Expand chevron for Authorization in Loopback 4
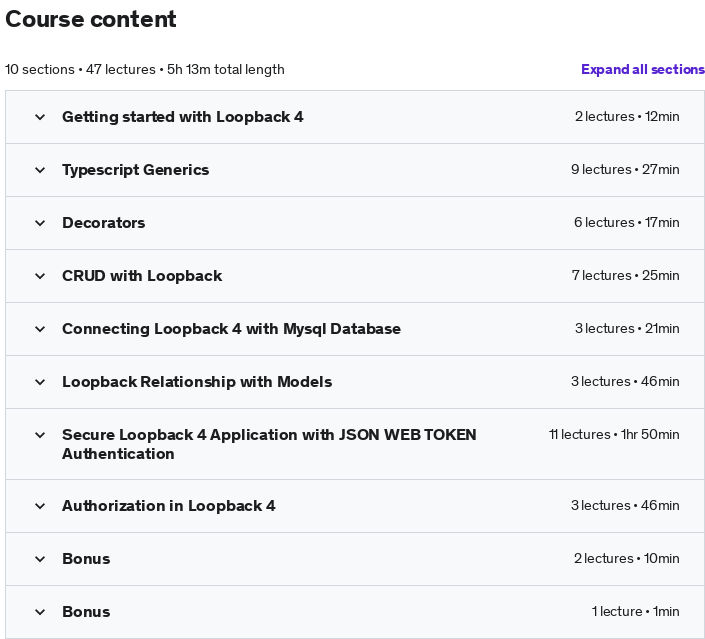Screen dimensions: 705x639 click(x=40, y=506)
